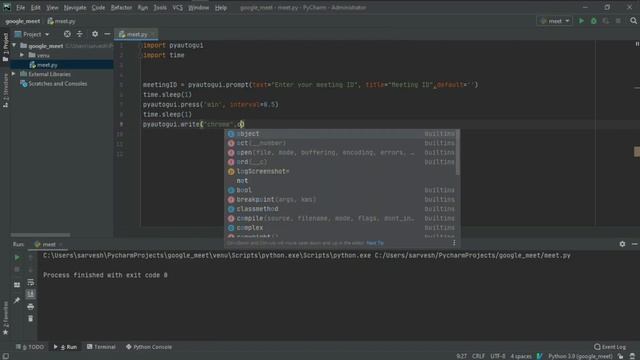Click the soft-wrap icon in Run panel
This screenshot has width=640, height=360.
point(31,282)
